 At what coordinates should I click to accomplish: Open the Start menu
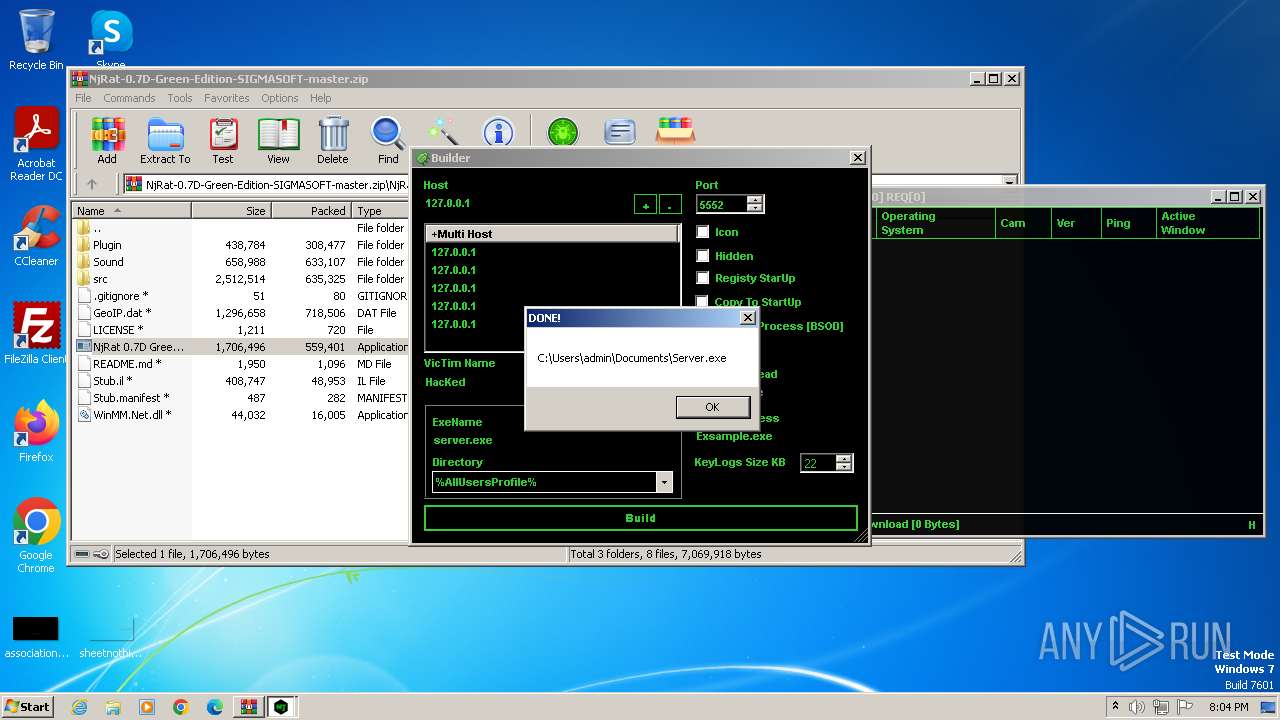coord(27,707)
